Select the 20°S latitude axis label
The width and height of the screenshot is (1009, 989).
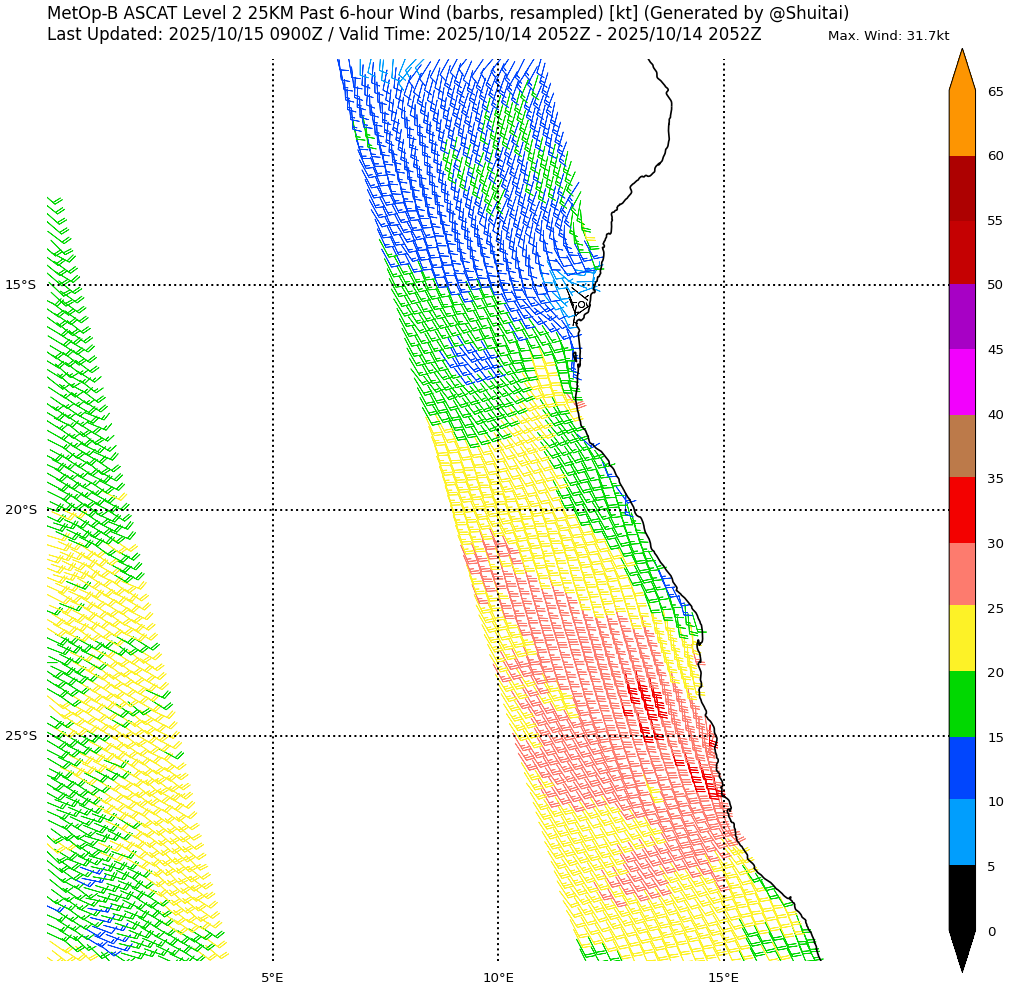click(20, 510)
